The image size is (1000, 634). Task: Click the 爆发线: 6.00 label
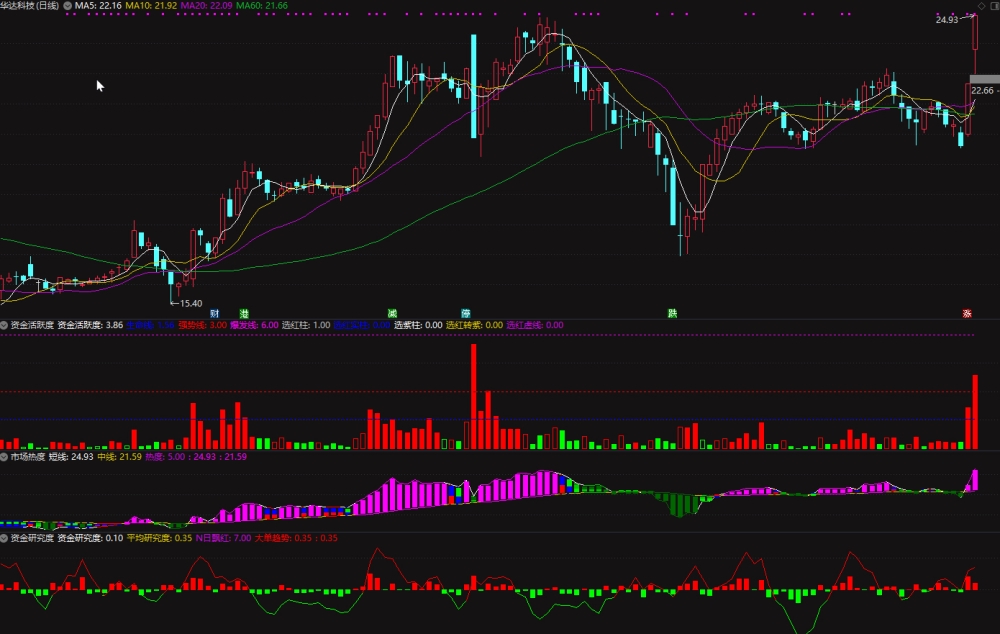click(254, 325)
